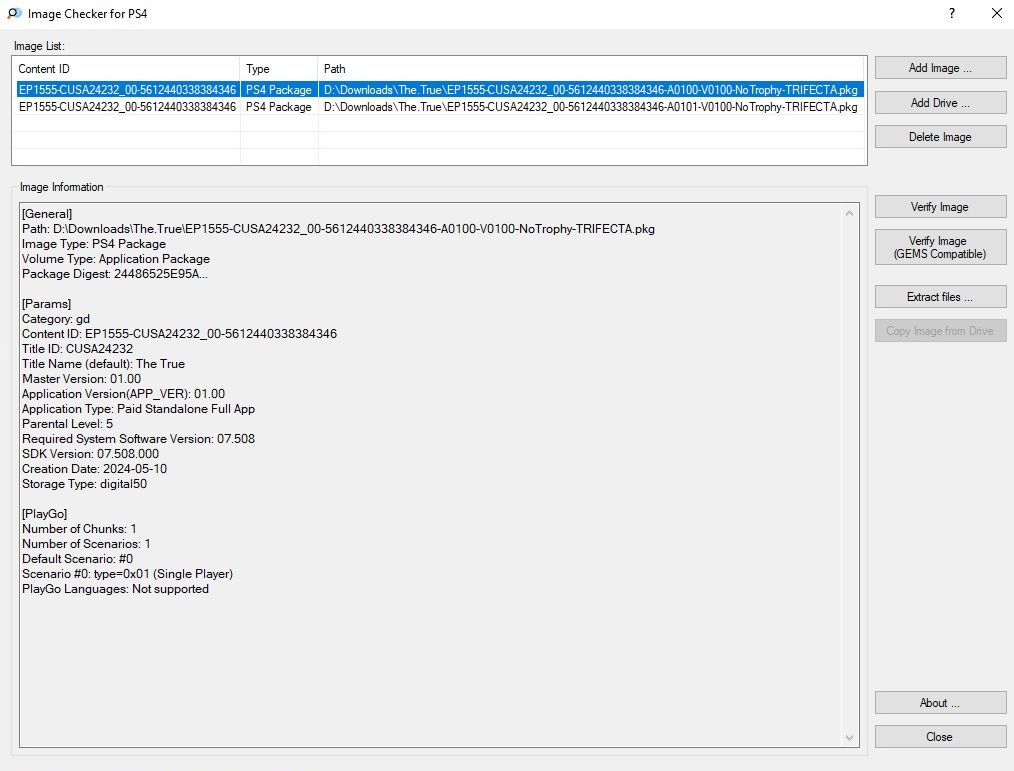The image size is (1014, 771).
Task: Click the Verify Image button
Action: (940, 207)
